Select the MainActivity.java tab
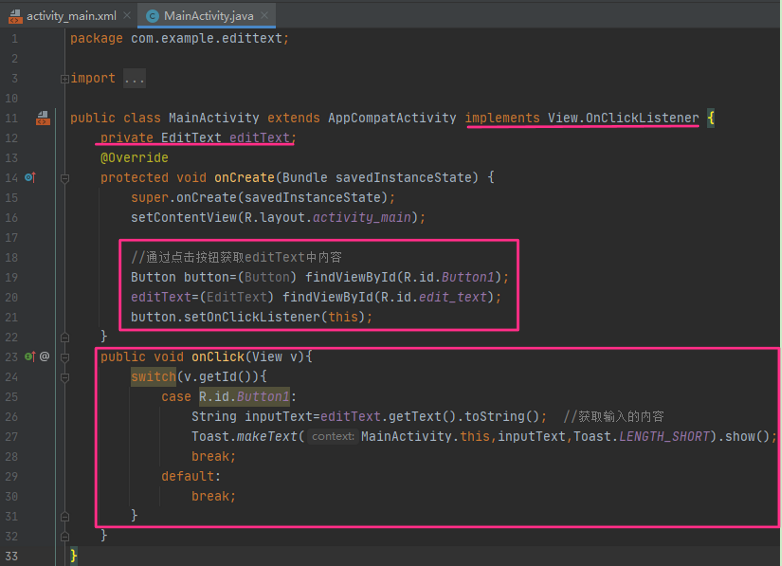Screen dimensions: 782x566 208,16
